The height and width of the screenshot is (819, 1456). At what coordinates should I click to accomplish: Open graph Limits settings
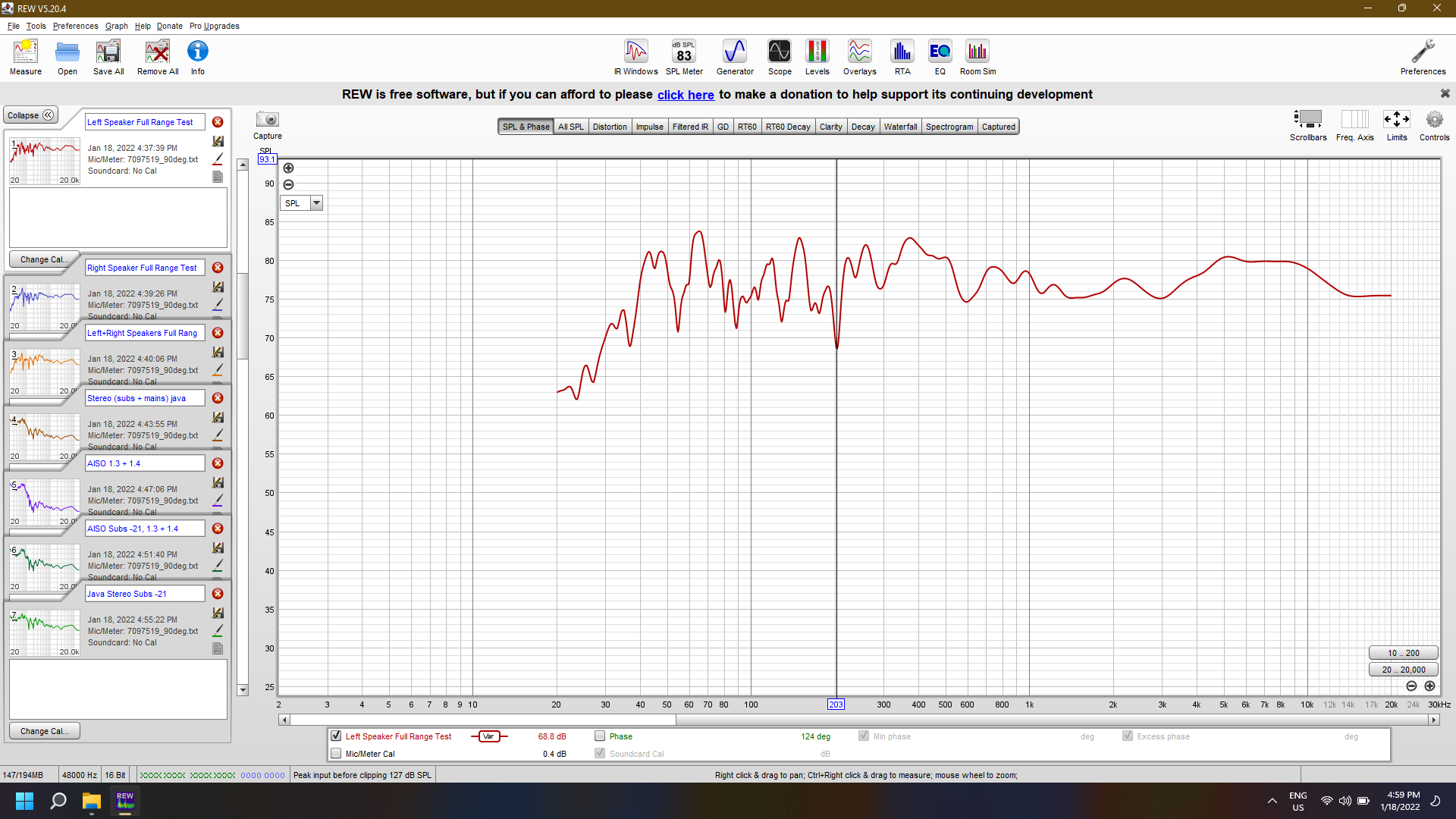(x=1397, y=125)
